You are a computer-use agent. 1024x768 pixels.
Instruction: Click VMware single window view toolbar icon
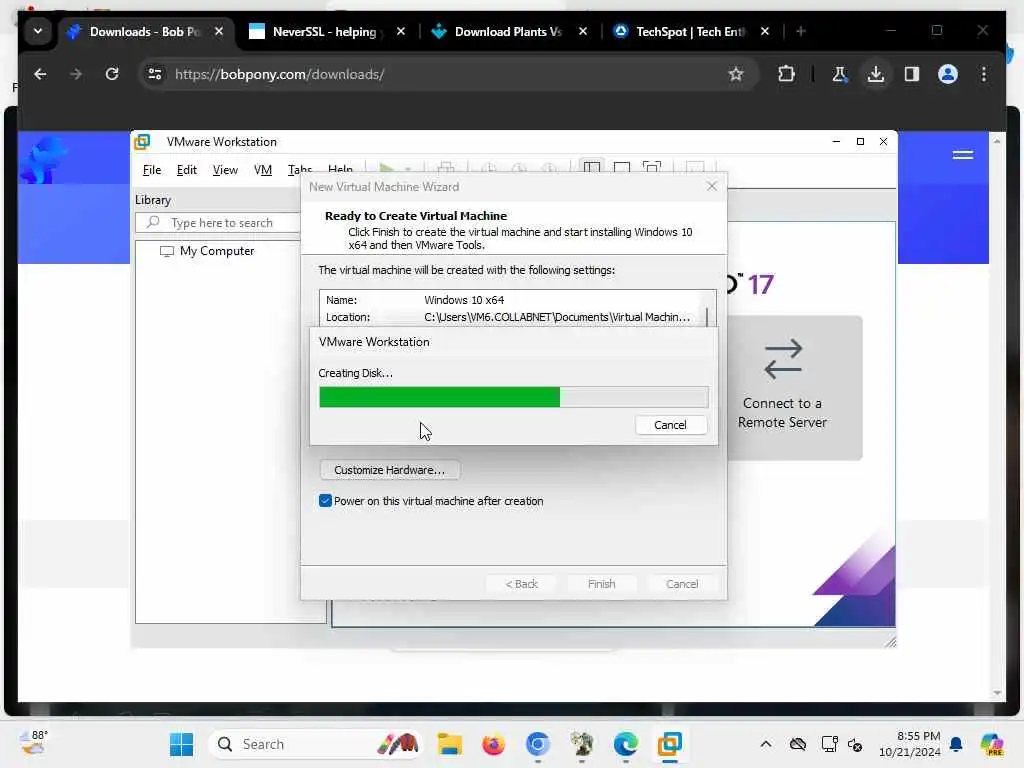[x=622, y=168]
